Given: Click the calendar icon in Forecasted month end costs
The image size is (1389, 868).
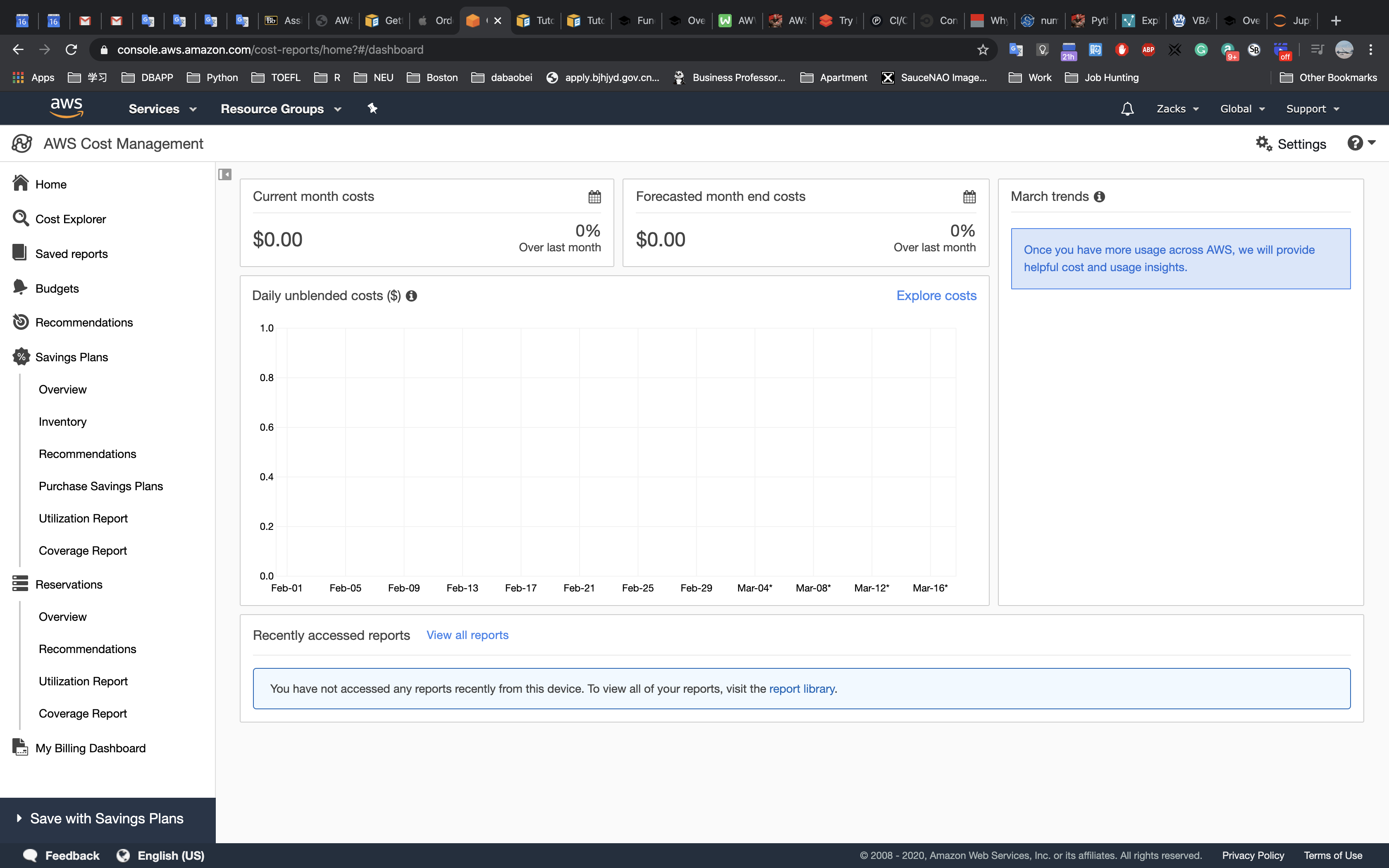Looking at the screenshot, I should 969,197.
